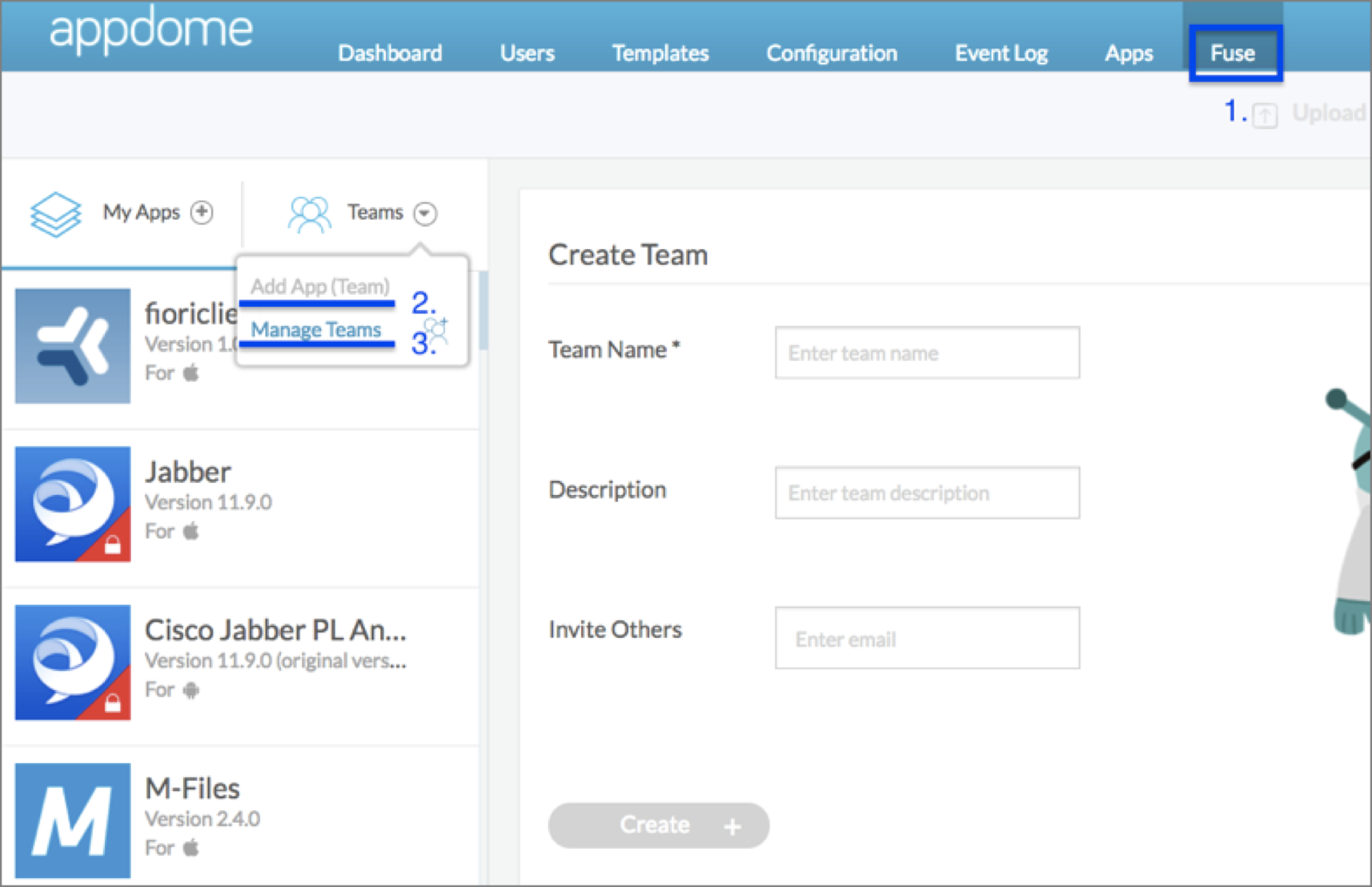Focus the Team Name input field
The width and height of the screenshot is (1372, 887).
[x=927, y=353]
